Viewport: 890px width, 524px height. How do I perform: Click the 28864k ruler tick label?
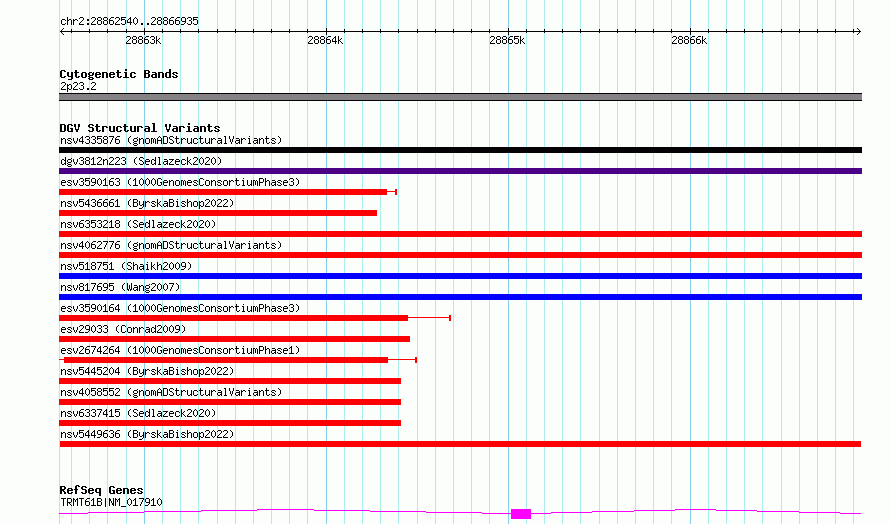tap(325, 40)
